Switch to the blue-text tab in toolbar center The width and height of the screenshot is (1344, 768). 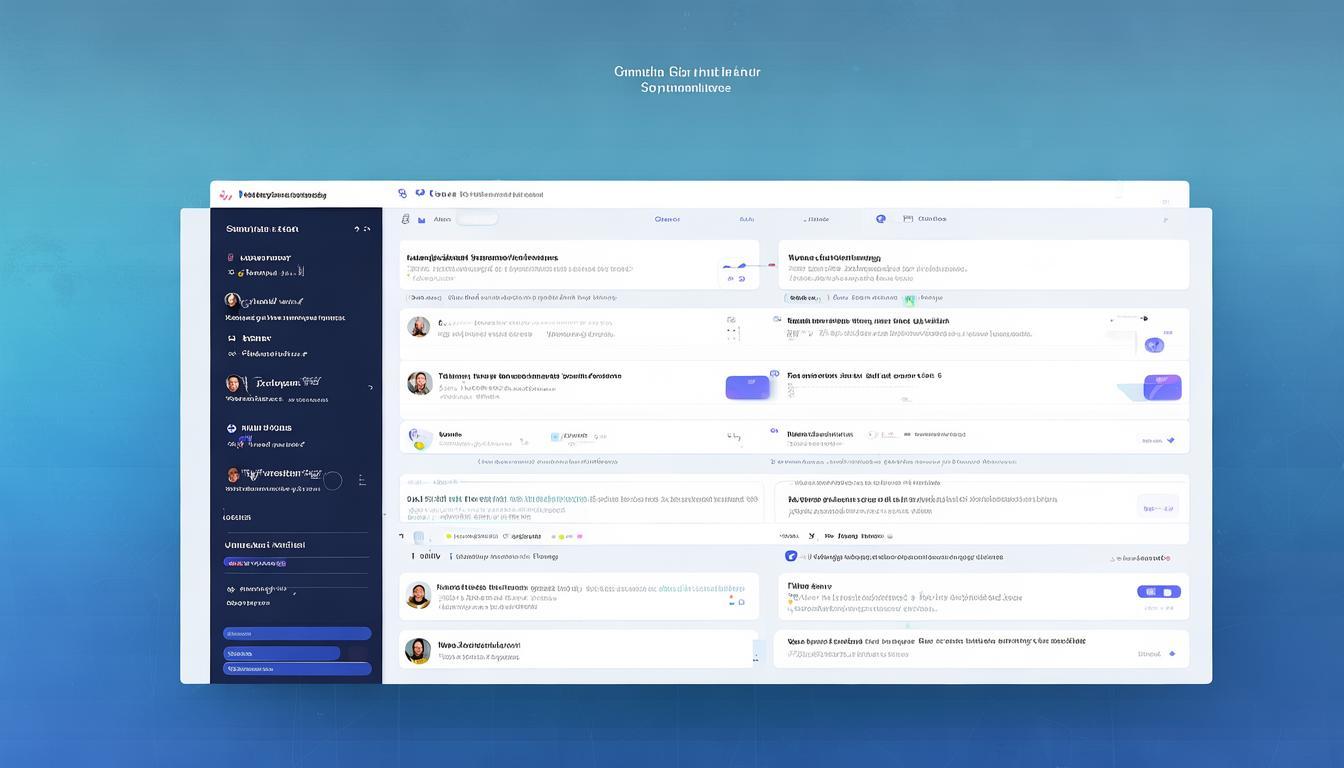tap(667, 219)
